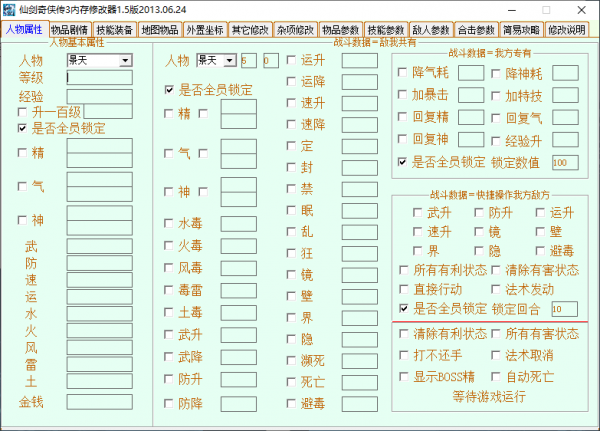600x431 pixels.
Task: Check the 防降 checkbox
Action: tap(168, 403)
